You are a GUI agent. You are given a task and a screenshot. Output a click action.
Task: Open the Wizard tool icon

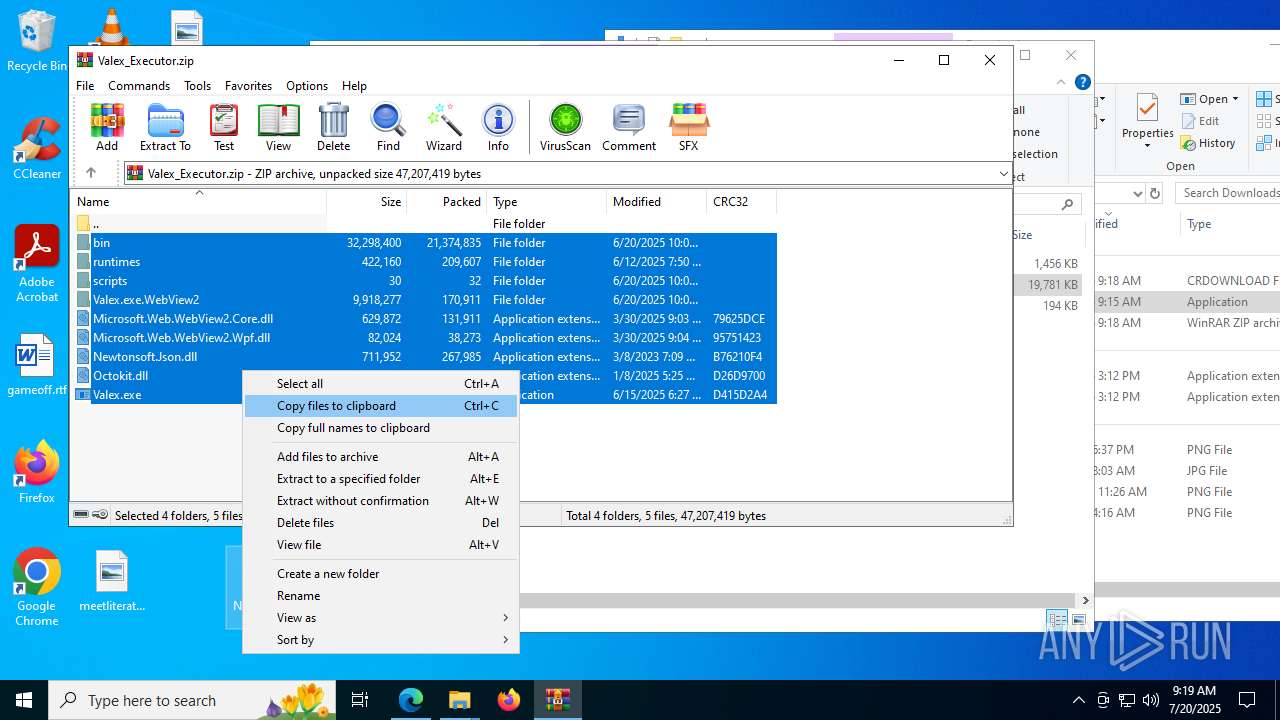click(444, 127)
